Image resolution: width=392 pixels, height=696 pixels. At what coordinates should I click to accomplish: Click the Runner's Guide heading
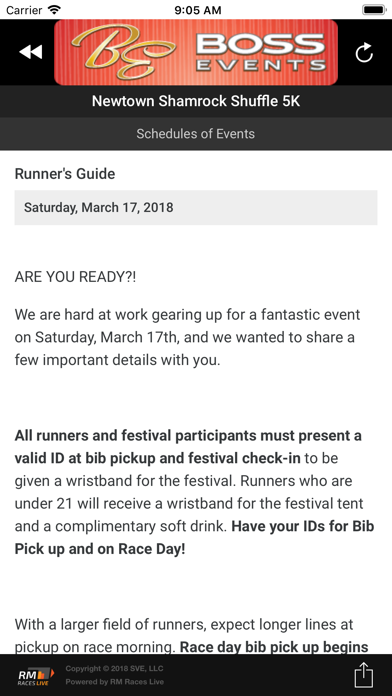pyautogui.click(x=65, y=174)
